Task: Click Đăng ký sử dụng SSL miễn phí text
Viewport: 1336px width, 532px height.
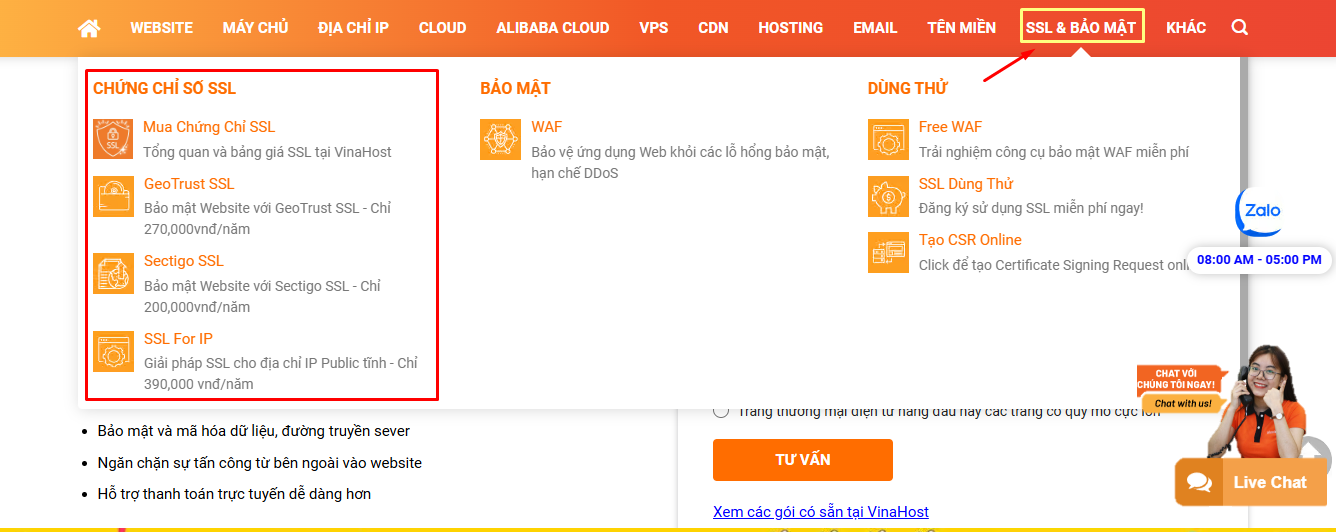Action: pos(1031,208)
